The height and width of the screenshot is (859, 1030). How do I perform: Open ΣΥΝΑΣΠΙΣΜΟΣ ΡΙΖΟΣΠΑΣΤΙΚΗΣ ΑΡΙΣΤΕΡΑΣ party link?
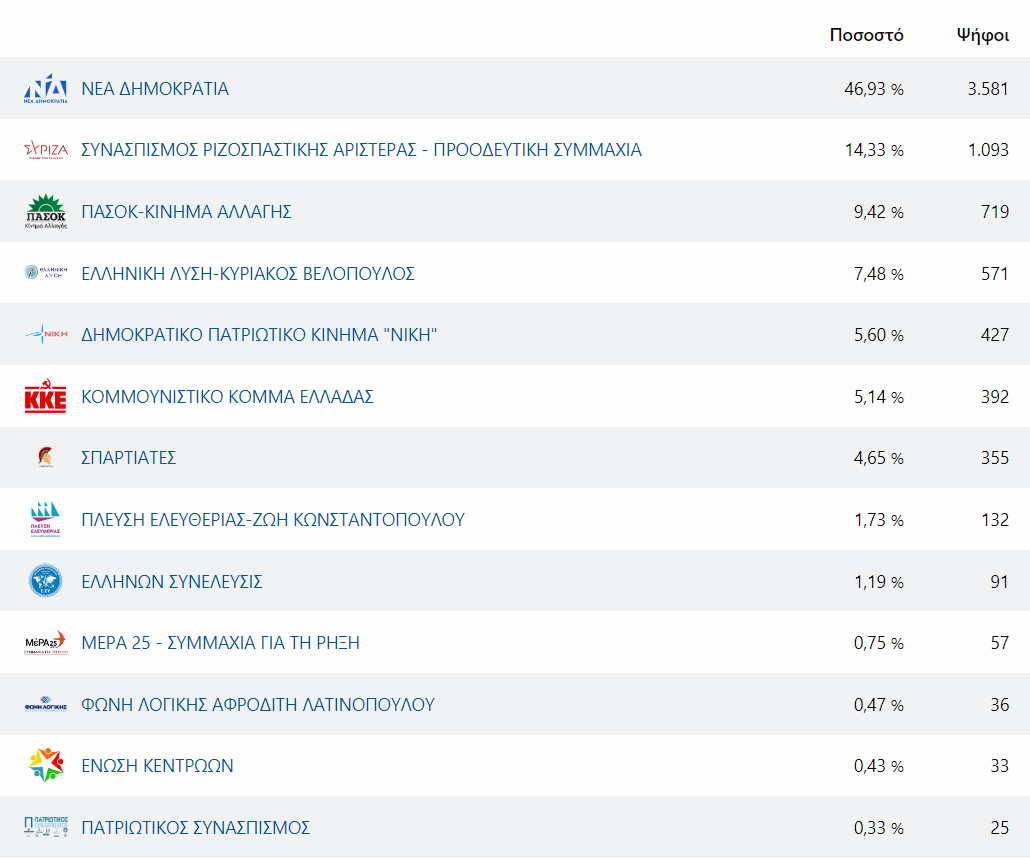coord(361,150)
